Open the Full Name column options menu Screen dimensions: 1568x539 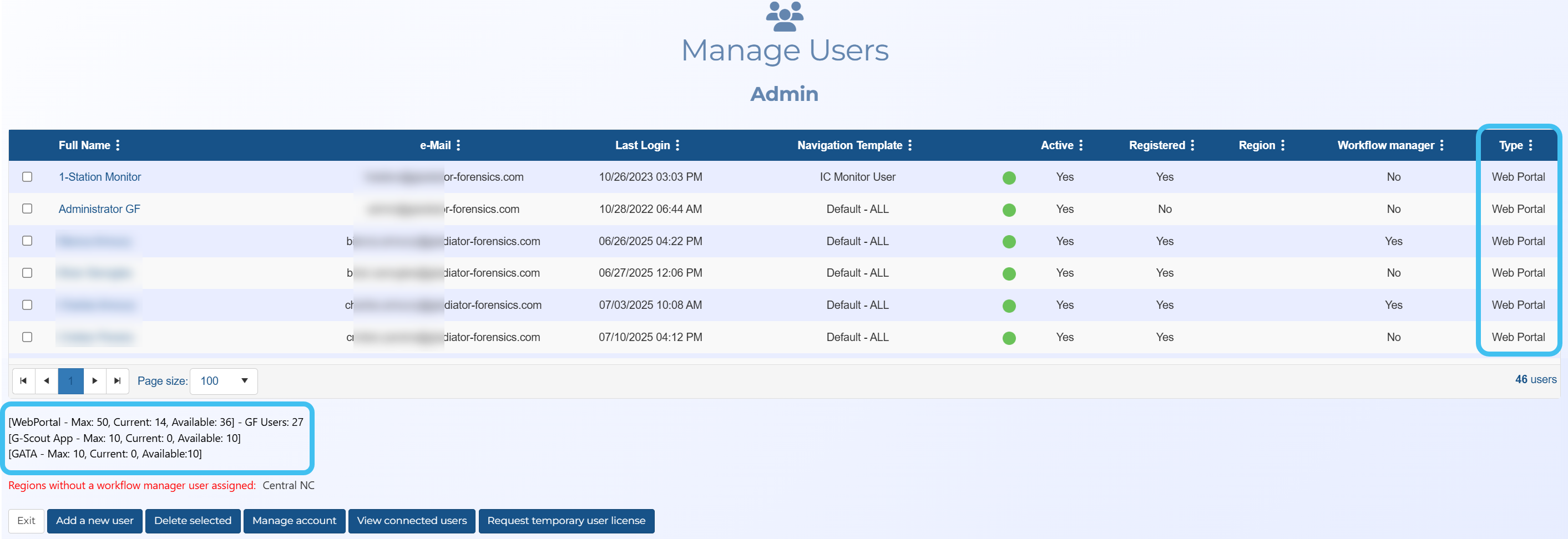(x=118, y=145)
